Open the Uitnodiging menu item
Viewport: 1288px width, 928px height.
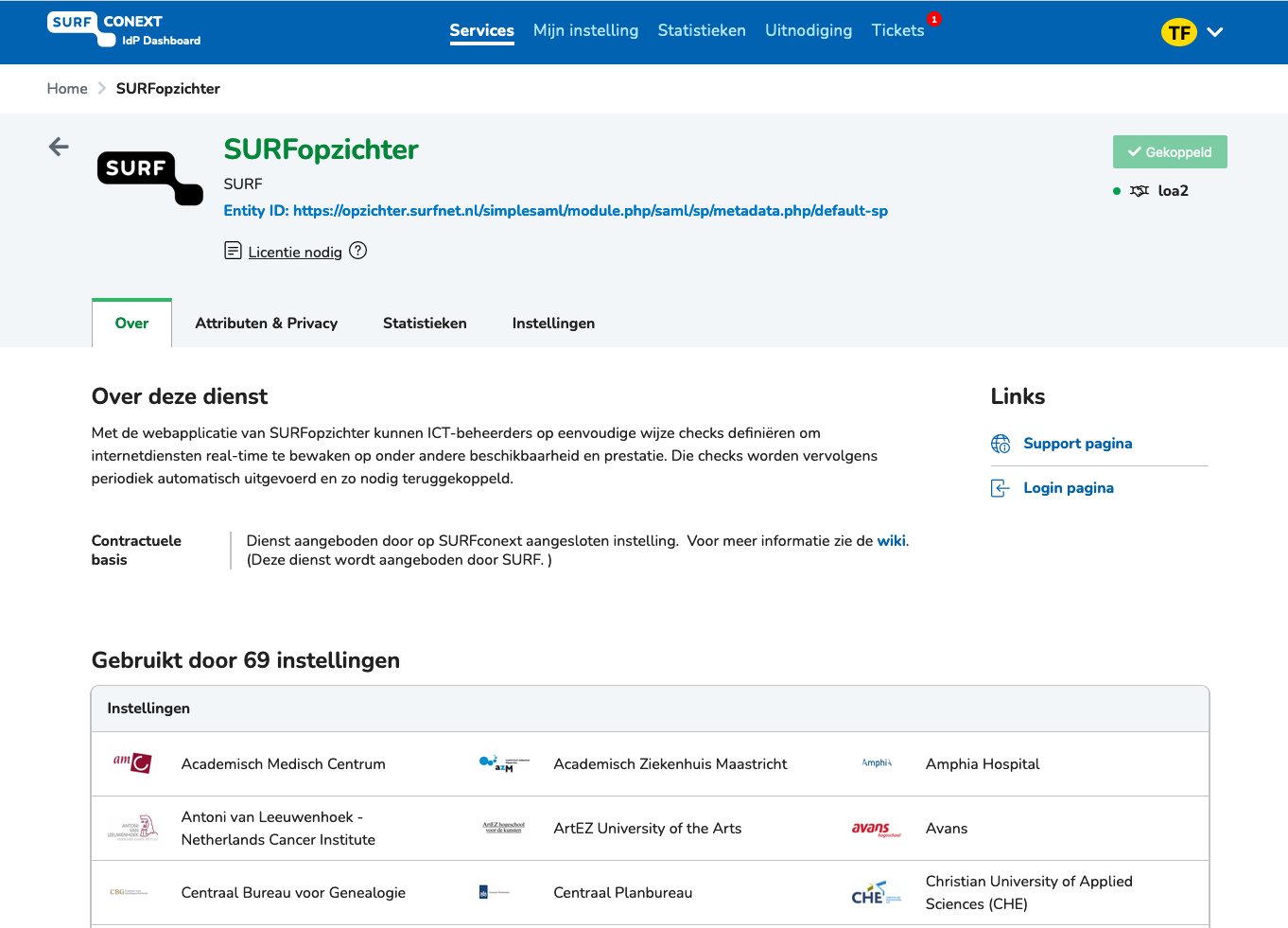(809, 30)
